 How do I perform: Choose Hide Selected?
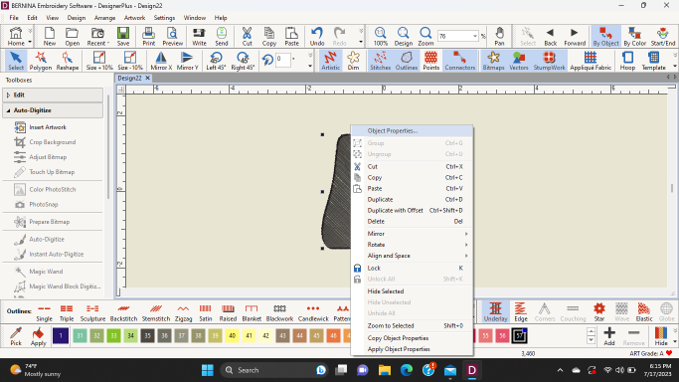point(411,291)
